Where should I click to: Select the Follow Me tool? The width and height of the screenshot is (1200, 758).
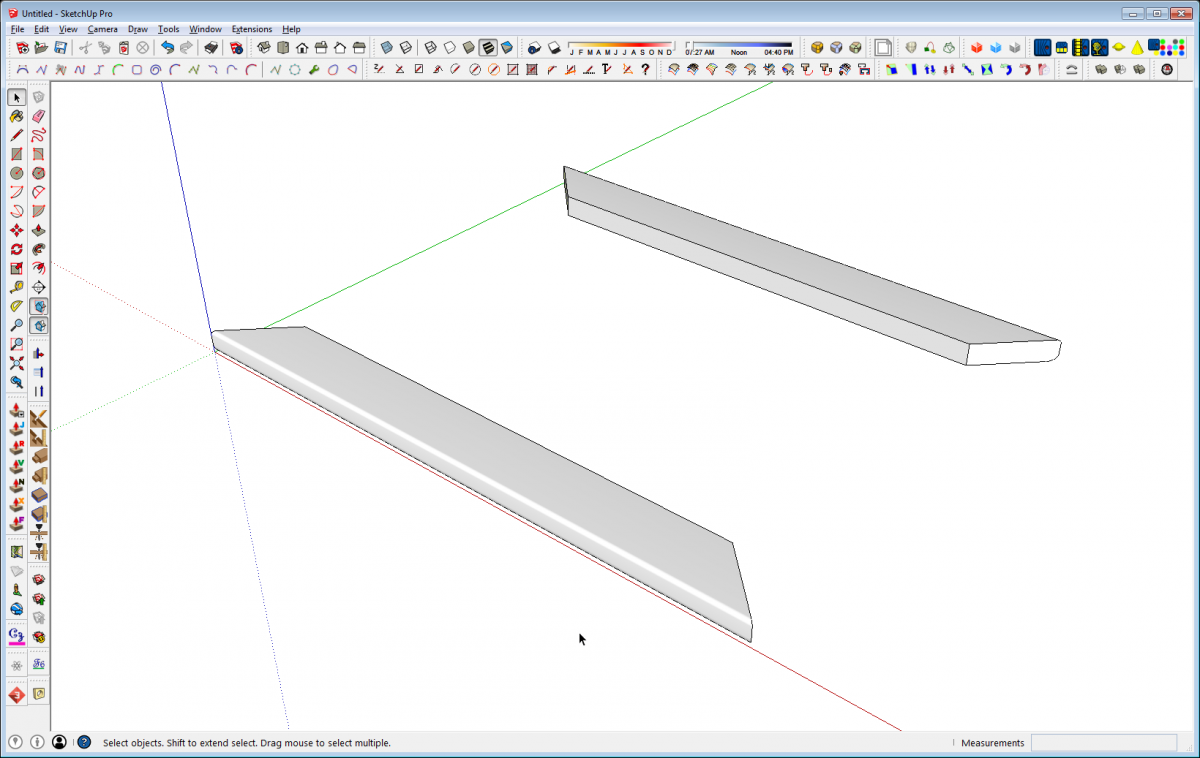(x=39, y=249)
